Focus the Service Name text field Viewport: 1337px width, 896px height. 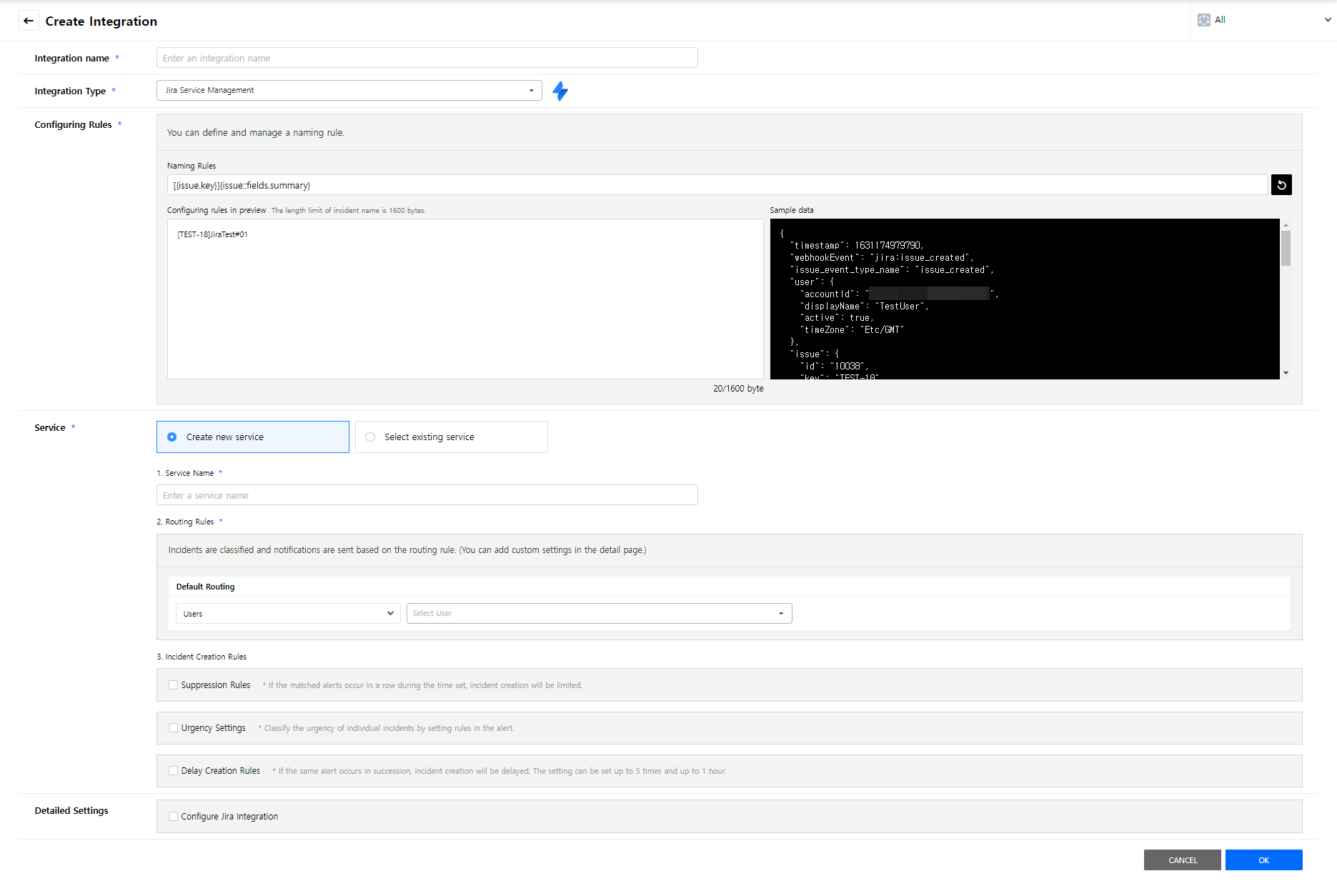[x=427, y=495]
